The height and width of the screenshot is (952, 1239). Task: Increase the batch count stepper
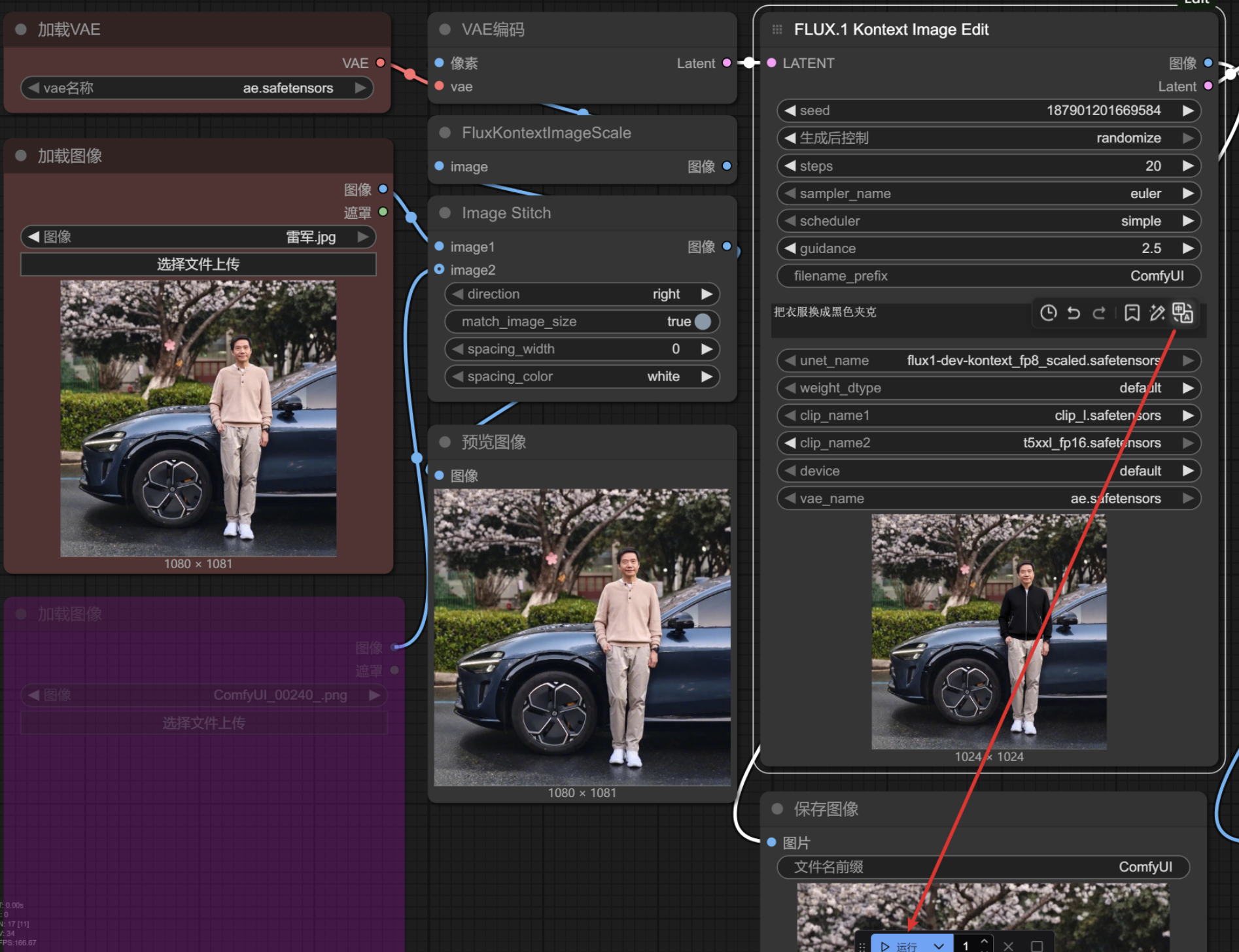[x=984, y=941]
